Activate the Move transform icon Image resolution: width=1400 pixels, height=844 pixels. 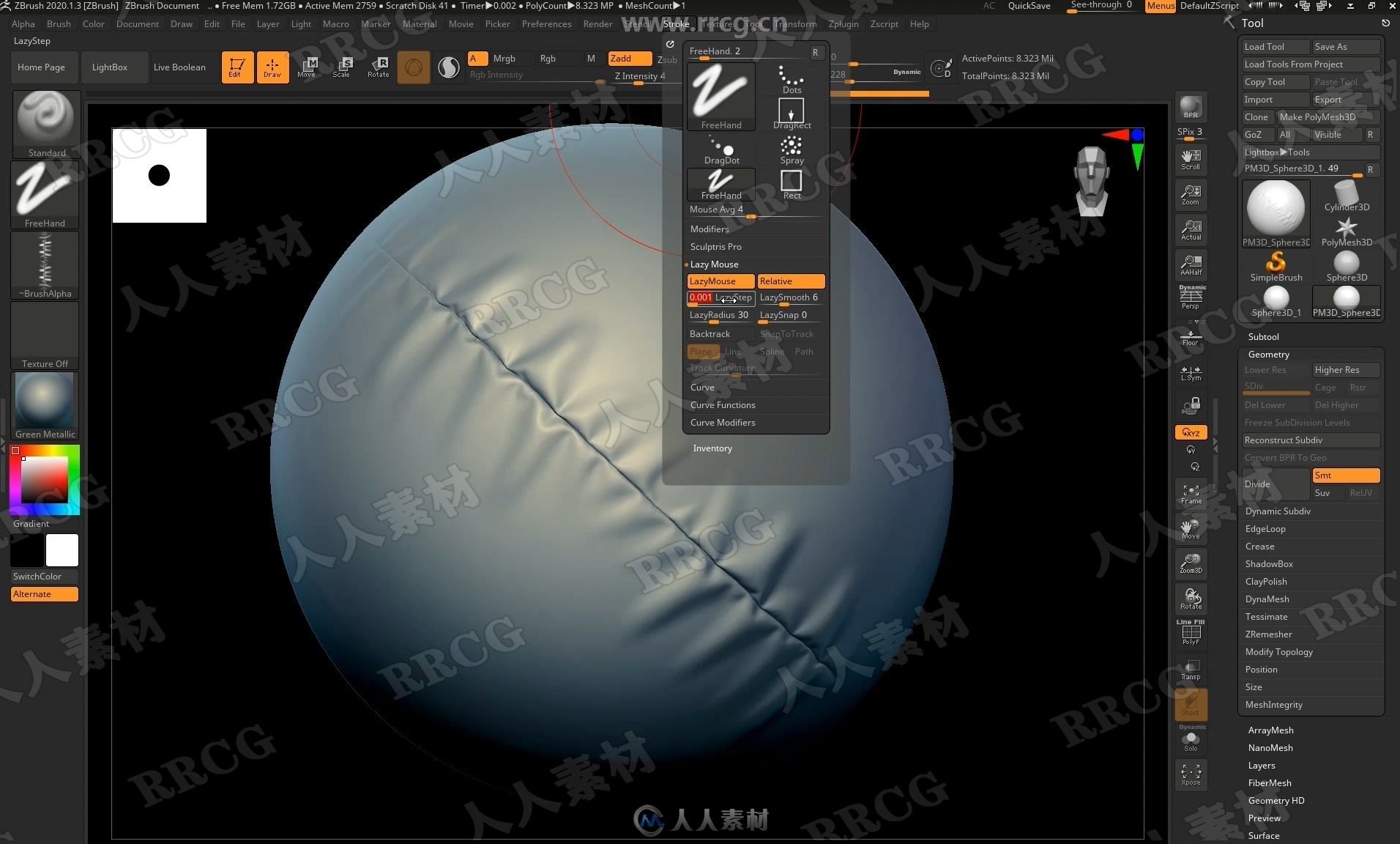[308, 67]
